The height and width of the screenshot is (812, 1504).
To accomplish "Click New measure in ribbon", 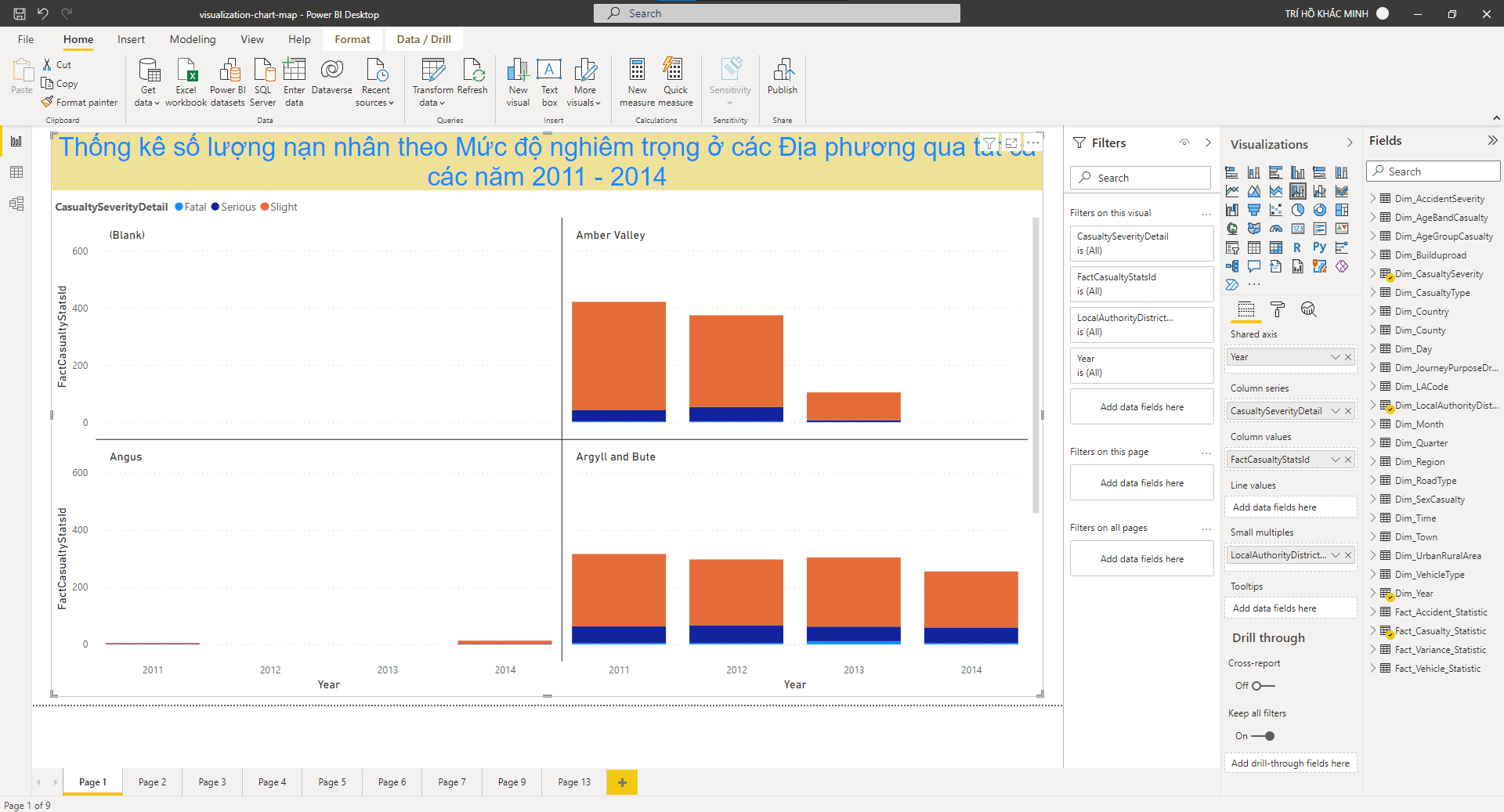I will (637, 81).
